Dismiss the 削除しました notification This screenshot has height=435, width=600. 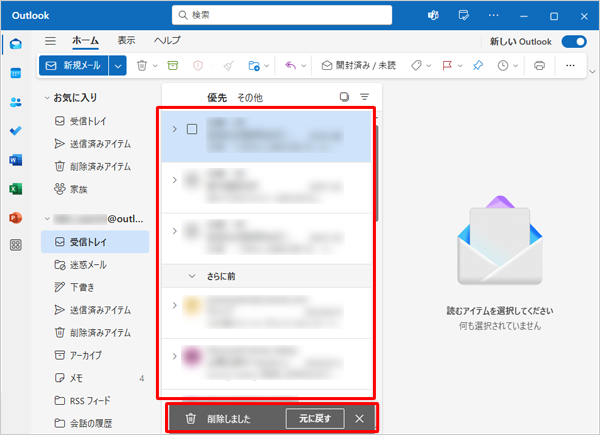click(359, 419)
